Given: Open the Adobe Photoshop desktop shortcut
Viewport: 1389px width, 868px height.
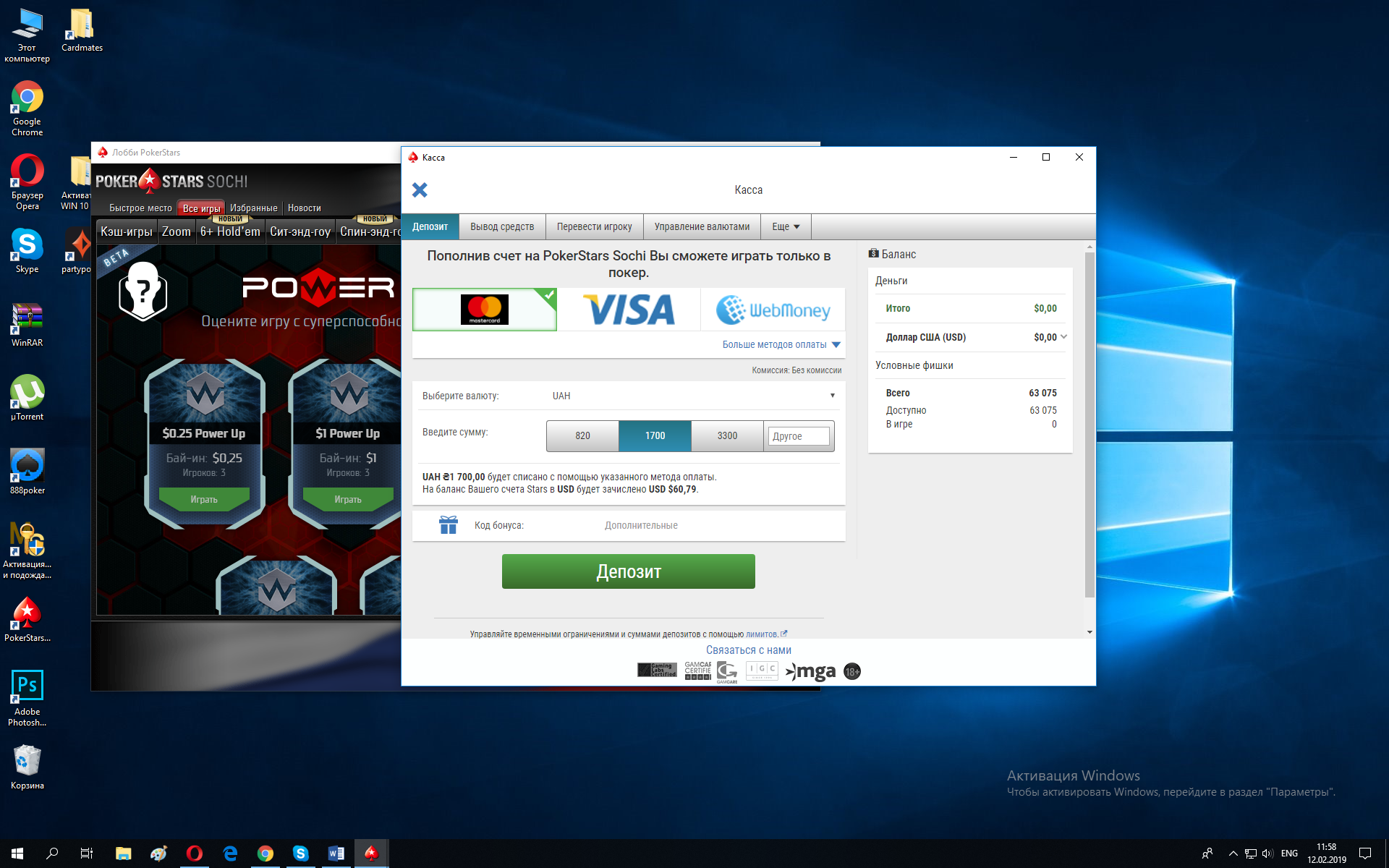Looking at the screenshot, I should [x=27, y=698].
